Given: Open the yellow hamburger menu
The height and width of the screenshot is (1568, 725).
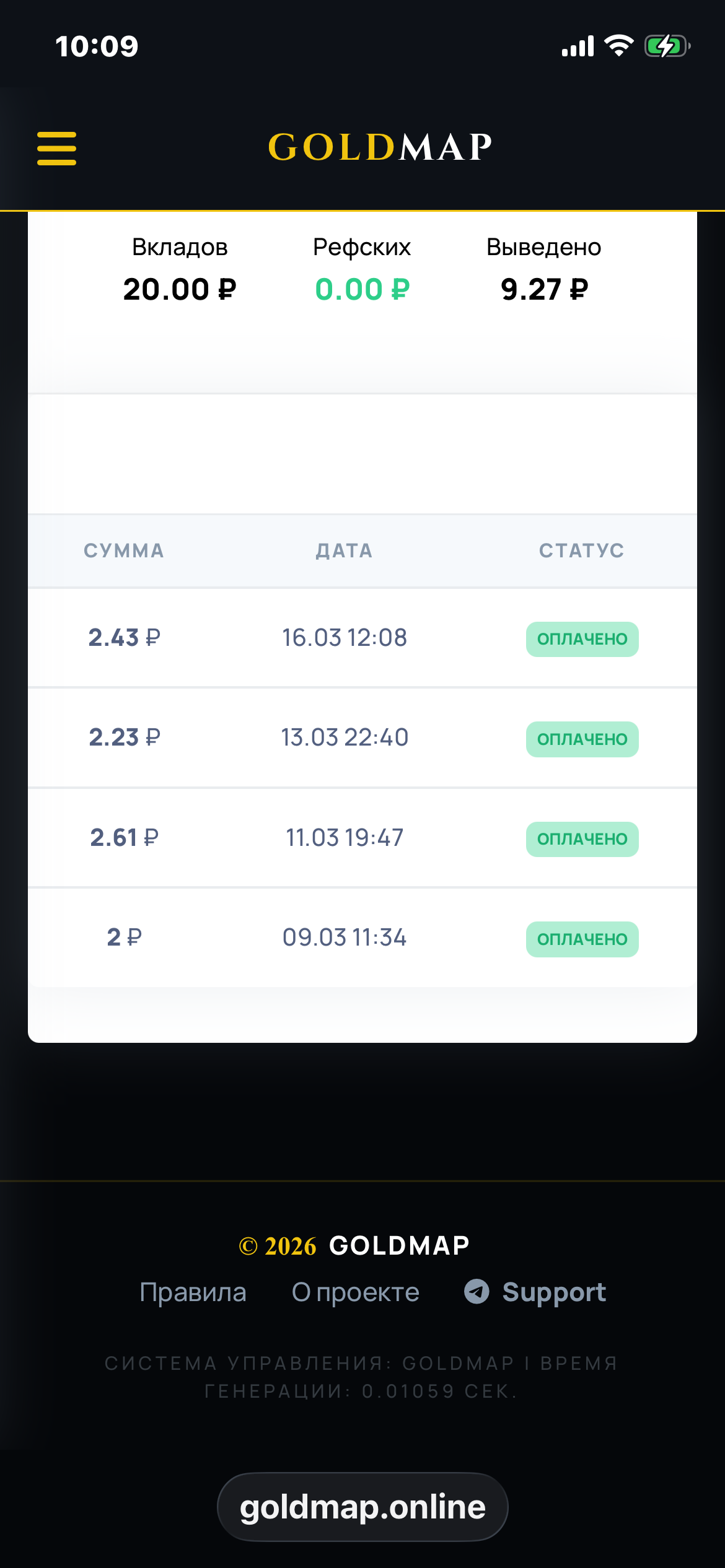Looking at the screenshot, I should (x=56, y=149).
